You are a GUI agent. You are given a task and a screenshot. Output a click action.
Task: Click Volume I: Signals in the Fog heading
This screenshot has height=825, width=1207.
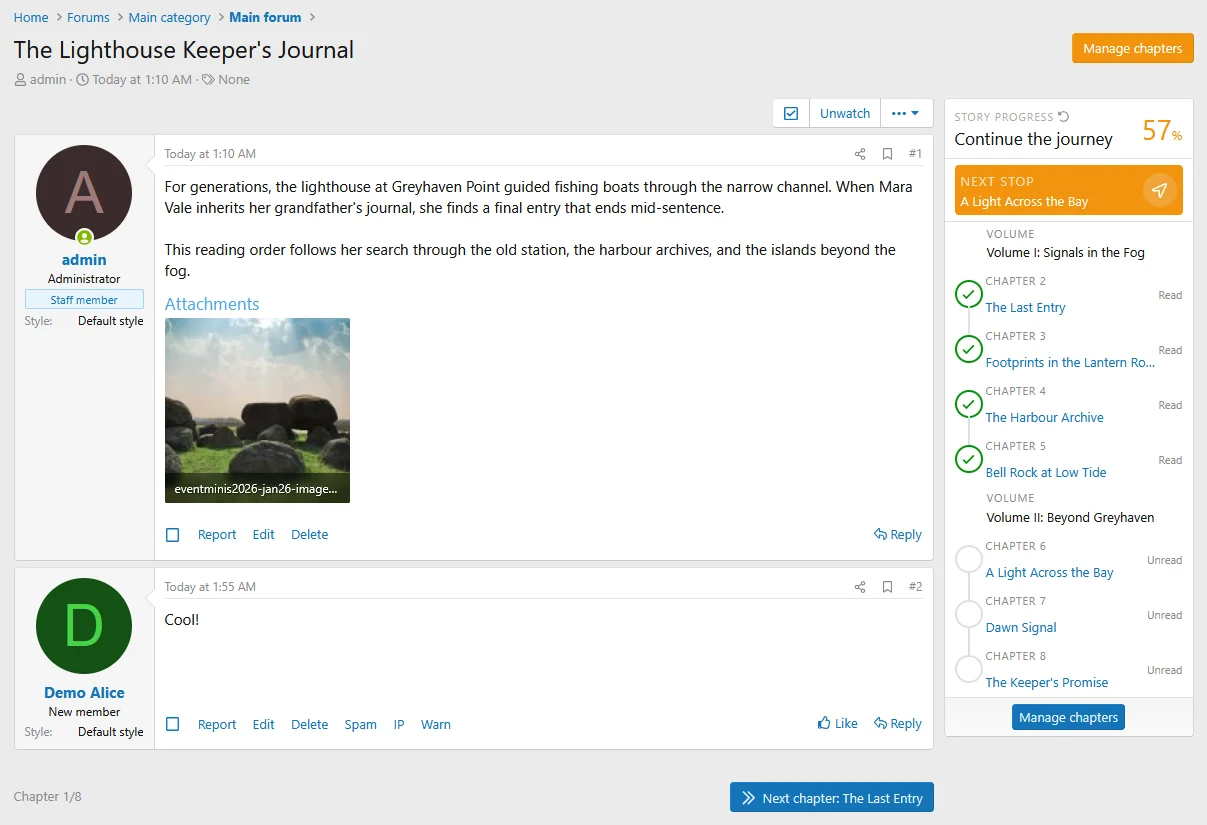[x=1065, y=253]
